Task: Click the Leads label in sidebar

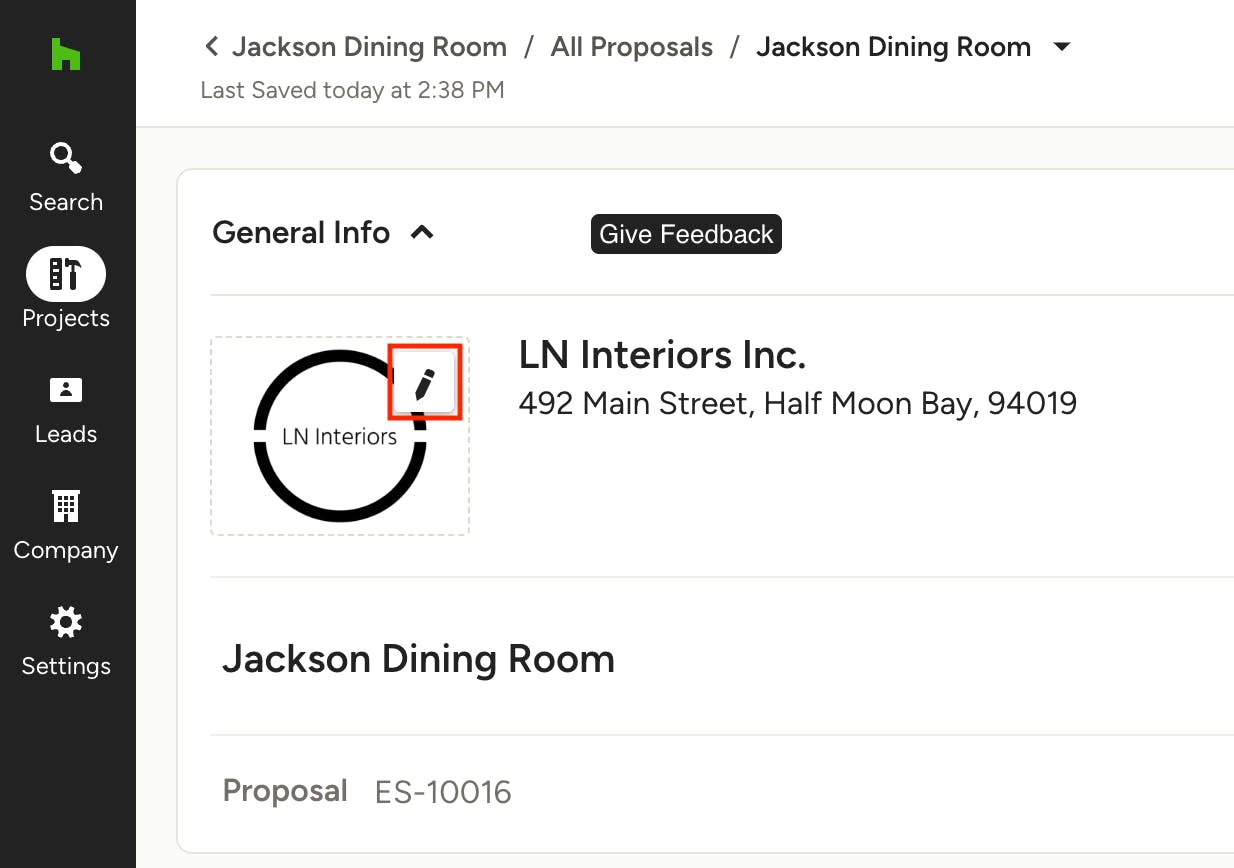Action: (66, 434)
